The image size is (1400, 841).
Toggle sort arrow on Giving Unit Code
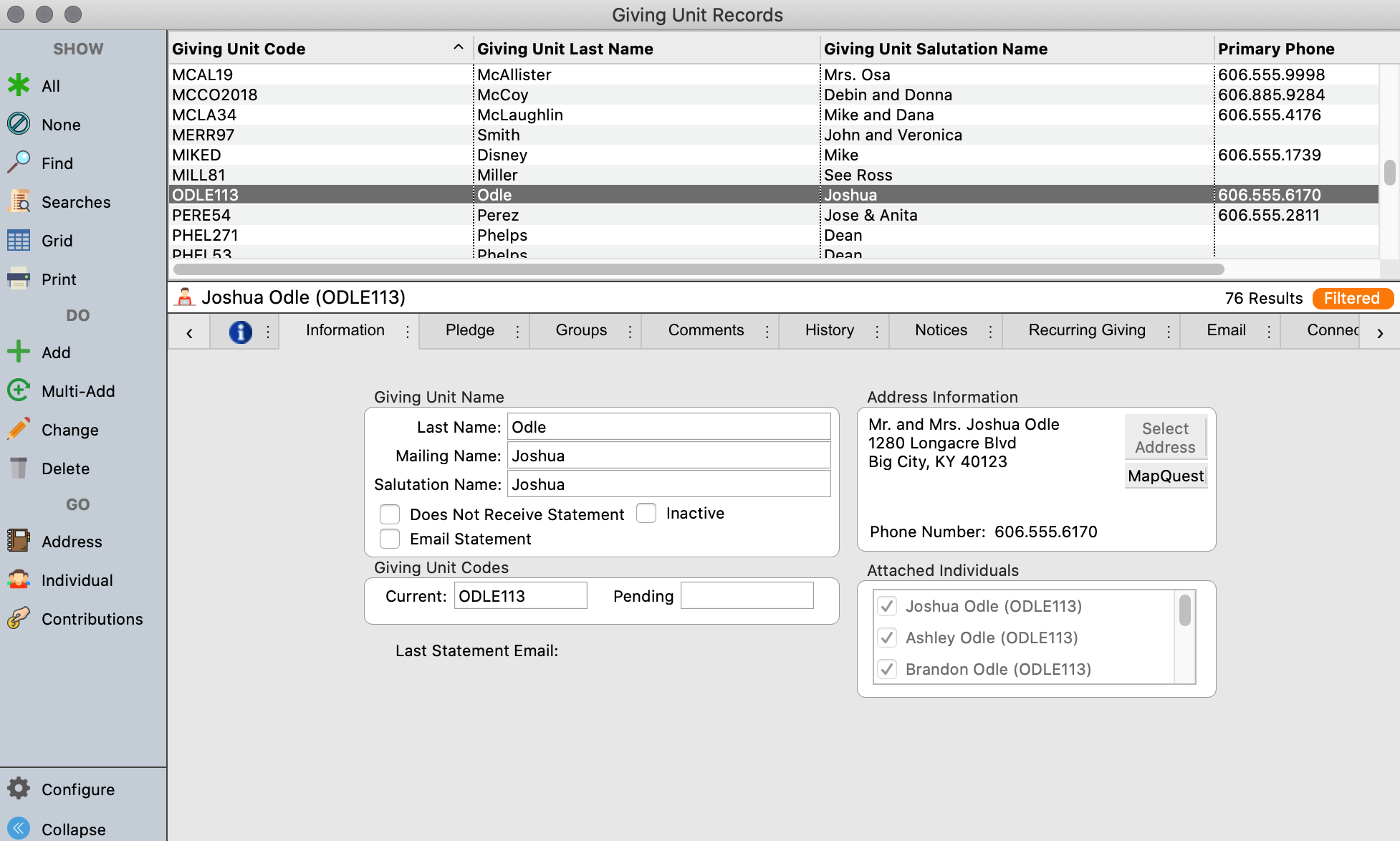[x=458, y=47]
